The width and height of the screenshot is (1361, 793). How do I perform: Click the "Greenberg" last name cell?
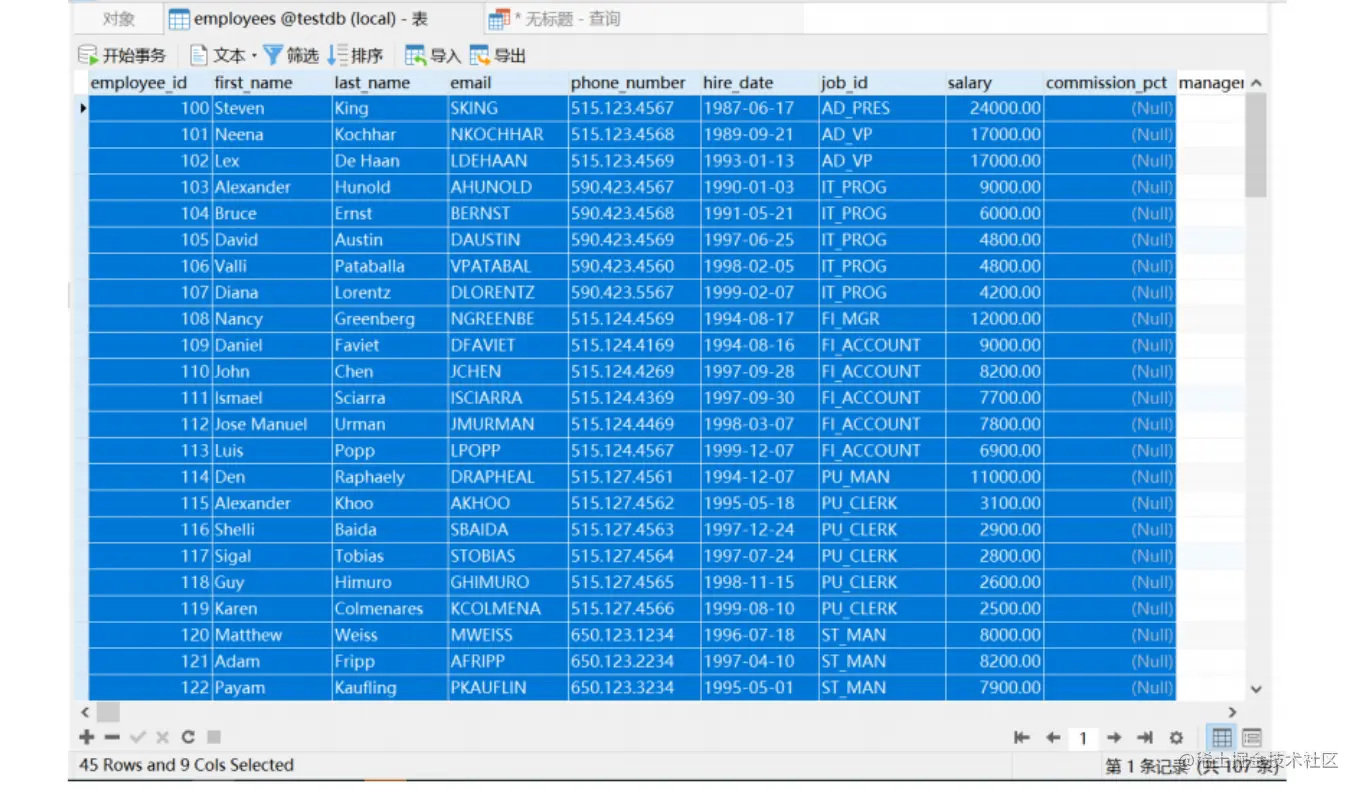pyautogui.click(x=390, y=319)
